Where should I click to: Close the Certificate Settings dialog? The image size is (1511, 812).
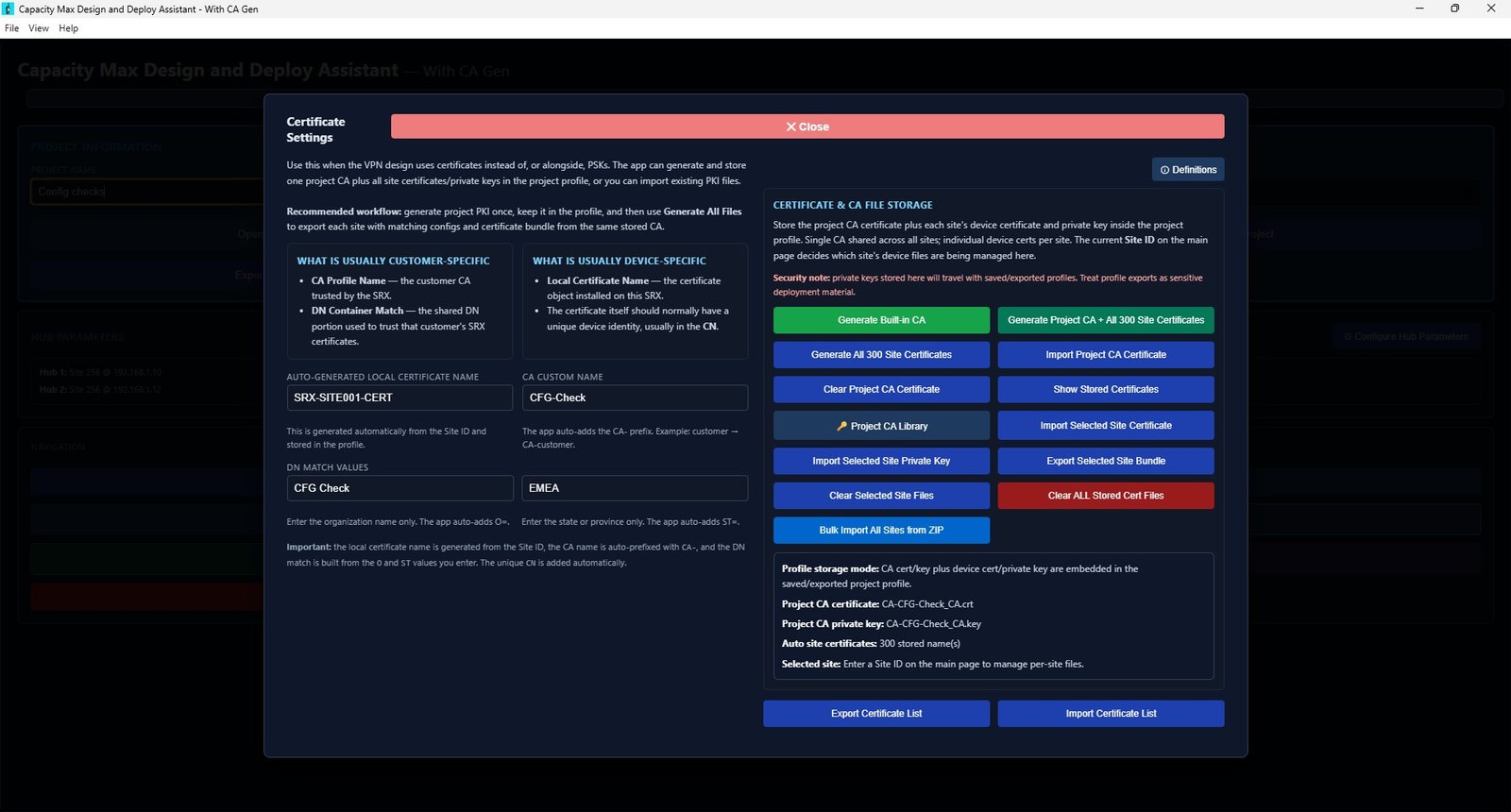point(807,127)
